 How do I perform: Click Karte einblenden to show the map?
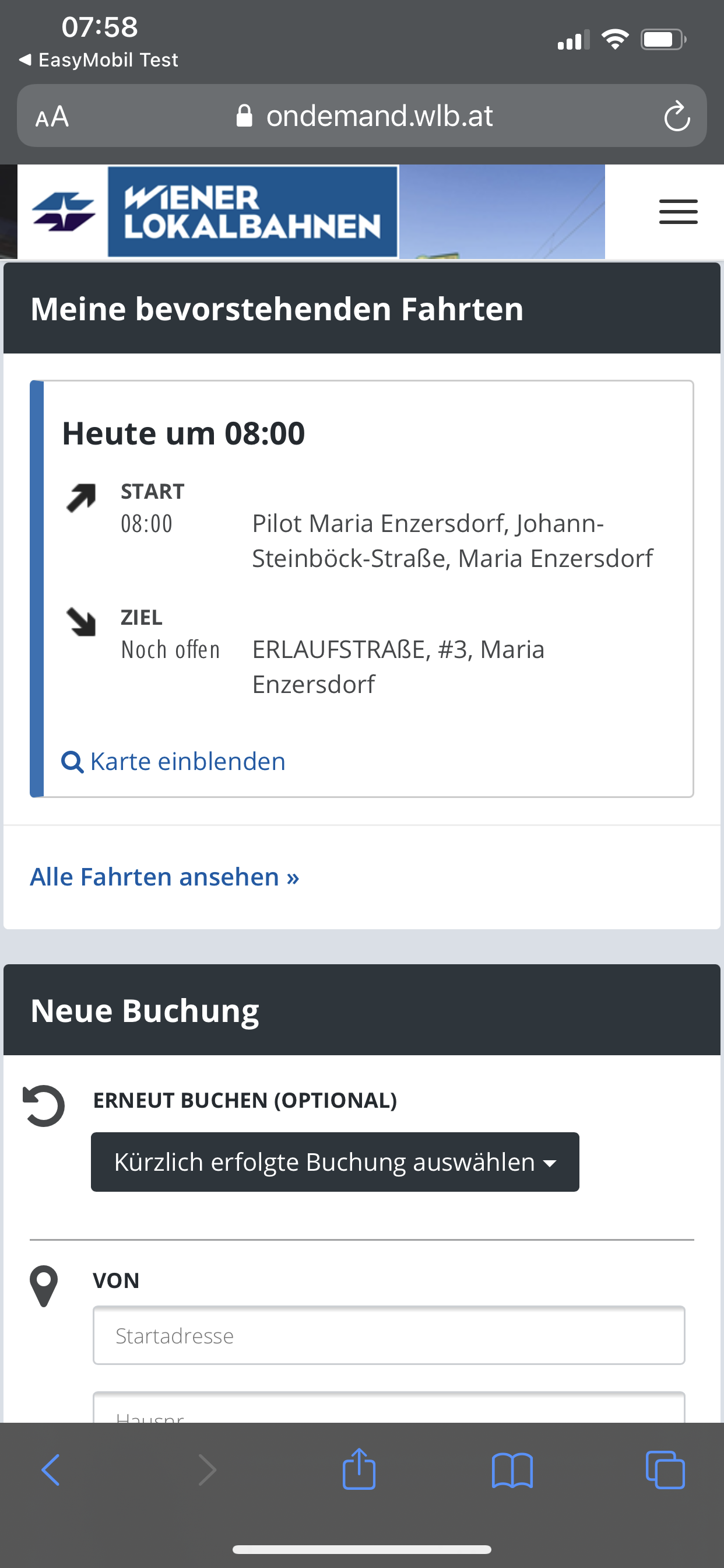point(187,761)
